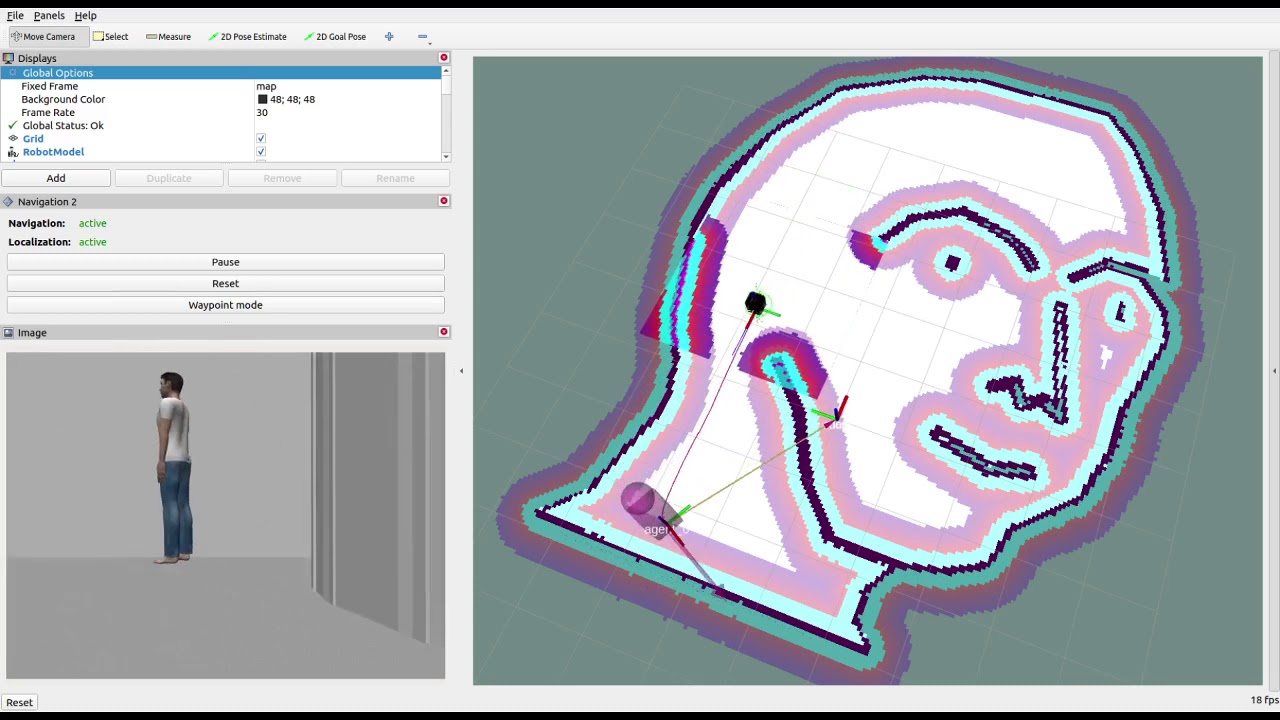The image size is (1280, 720).
Task: Choose the 2D Goal Pose tool
Action: 334,37
